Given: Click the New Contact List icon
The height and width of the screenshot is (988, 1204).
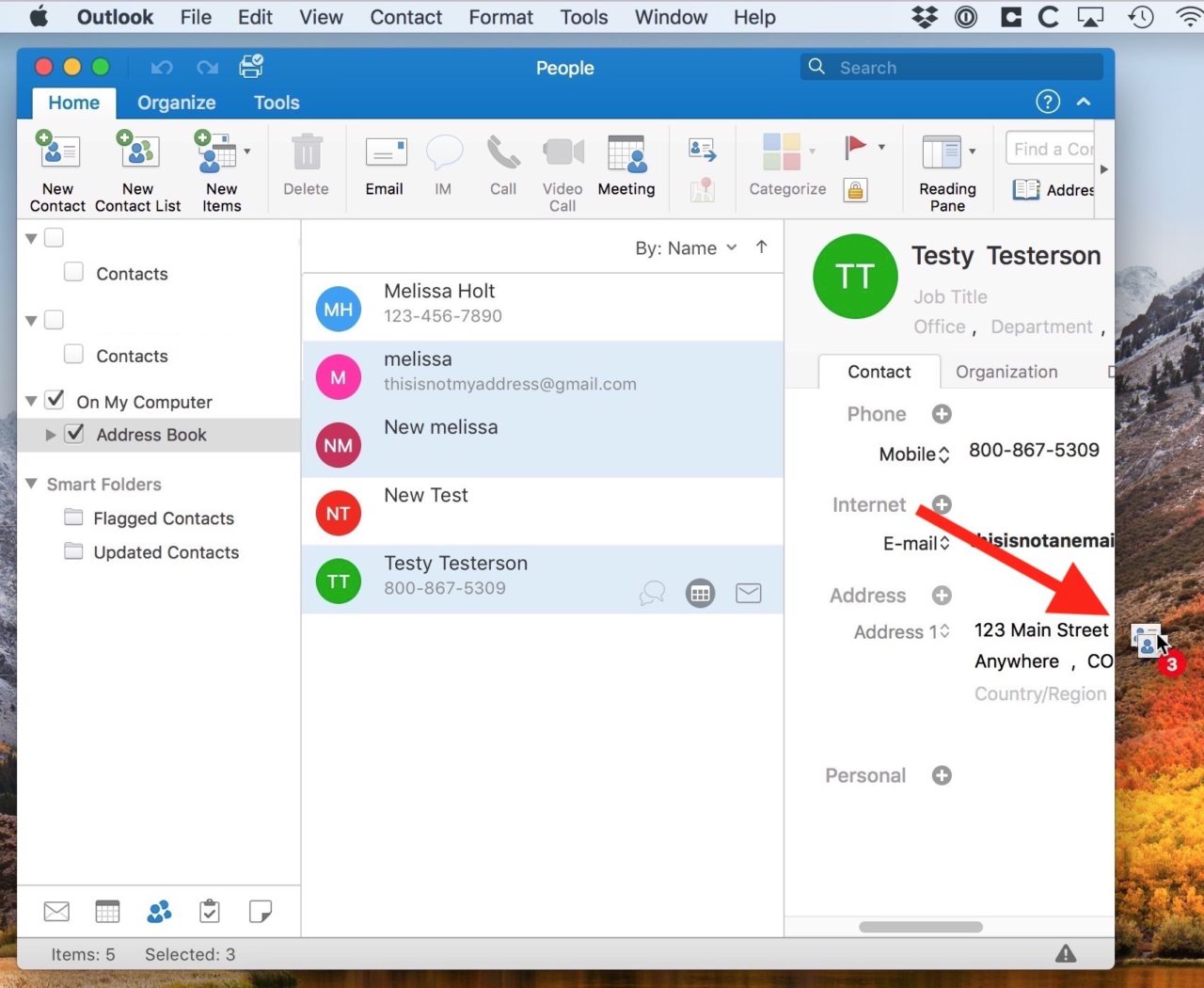Looking at the screenshot, I should tap(137, 169).
